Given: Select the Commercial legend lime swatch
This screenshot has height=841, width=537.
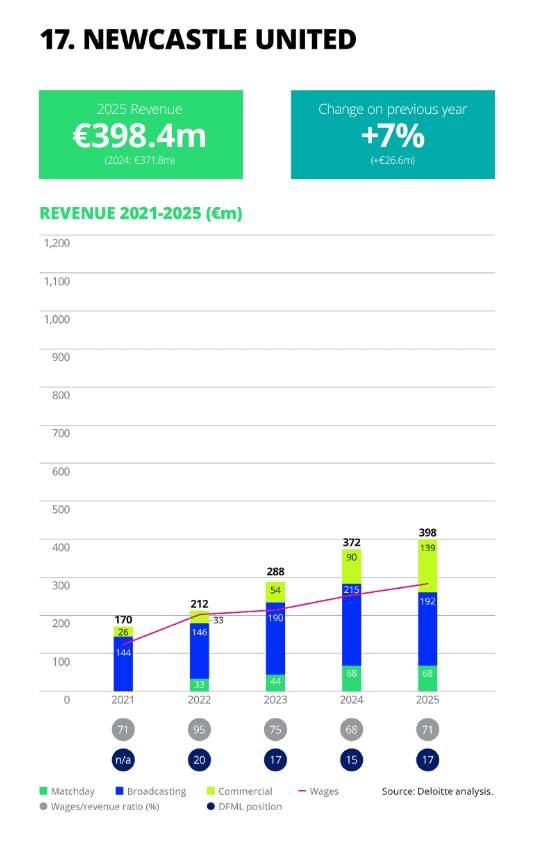Looking at the screenshot, I should pyautogui.click(x=211, y=791).
